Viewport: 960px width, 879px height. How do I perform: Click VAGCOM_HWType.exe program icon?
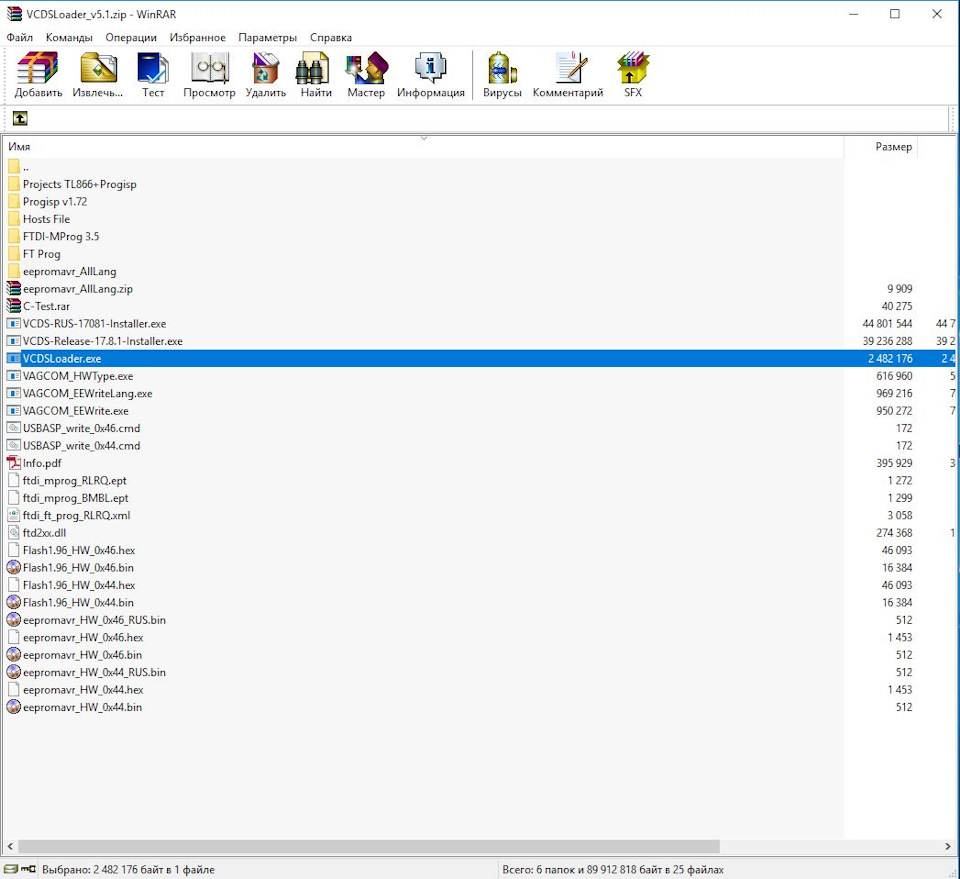point(13,376)
